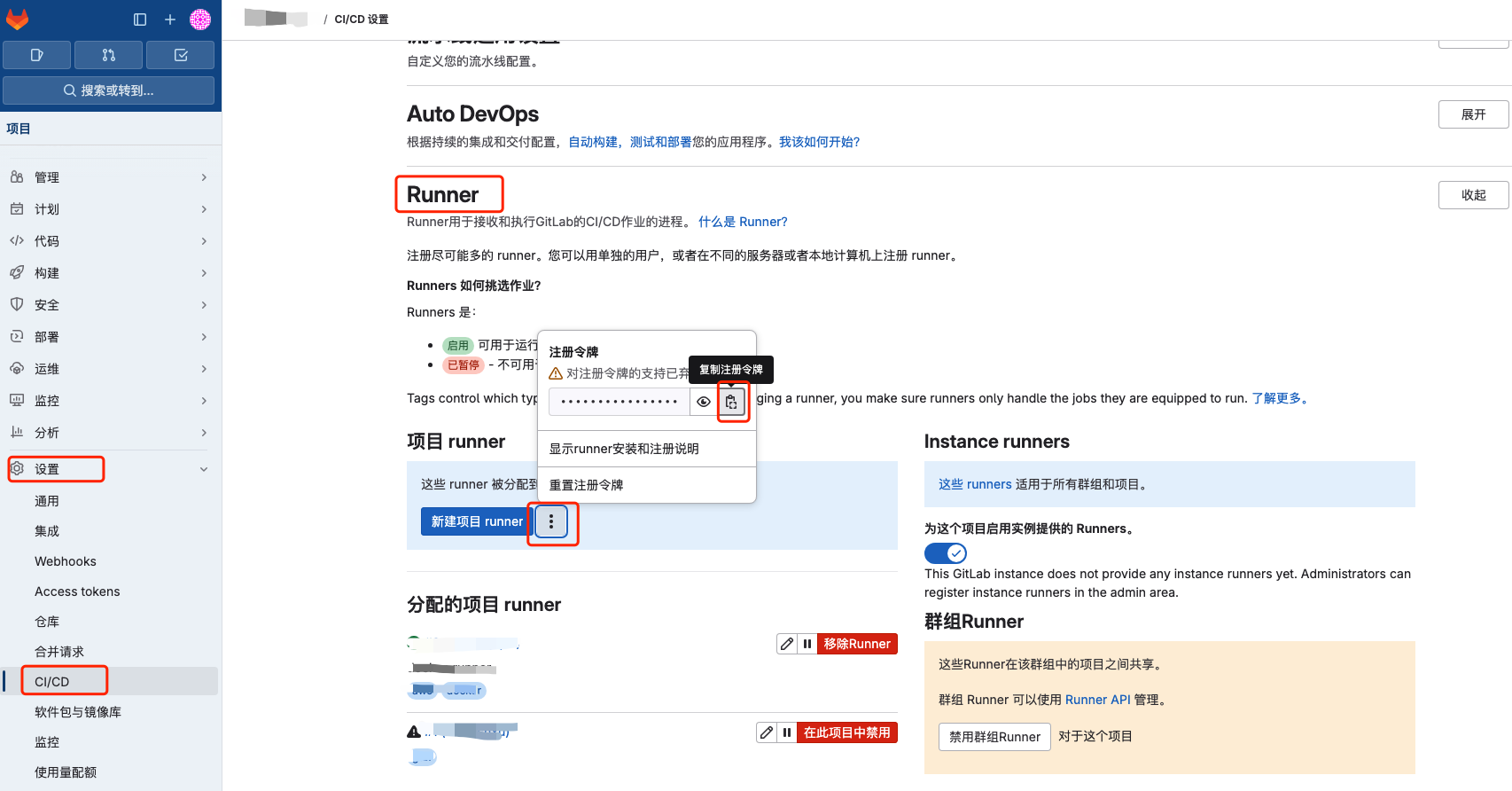Open the to-do list shortcut icon button
Image resolution: width=1512 pixels, height=791 pixels.
181,55
